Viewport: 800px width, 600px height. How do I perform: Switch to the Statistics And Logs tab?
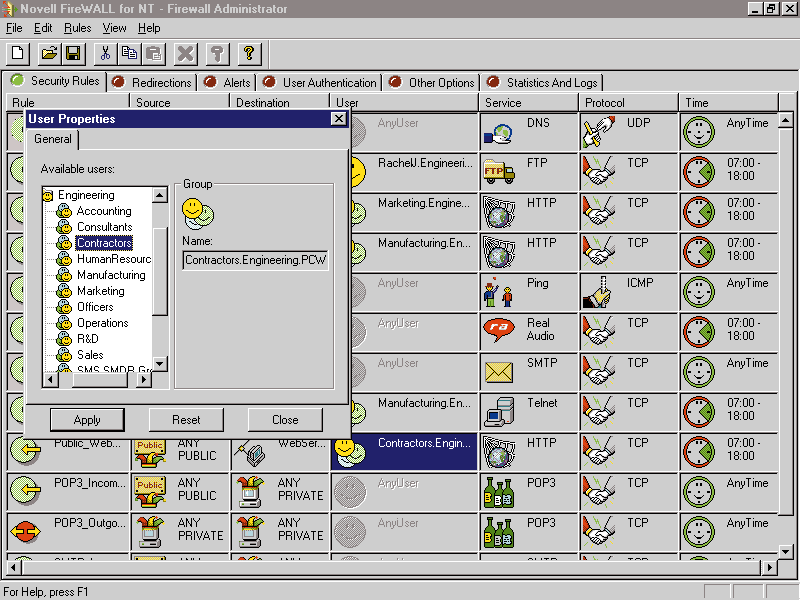point(543,83)
